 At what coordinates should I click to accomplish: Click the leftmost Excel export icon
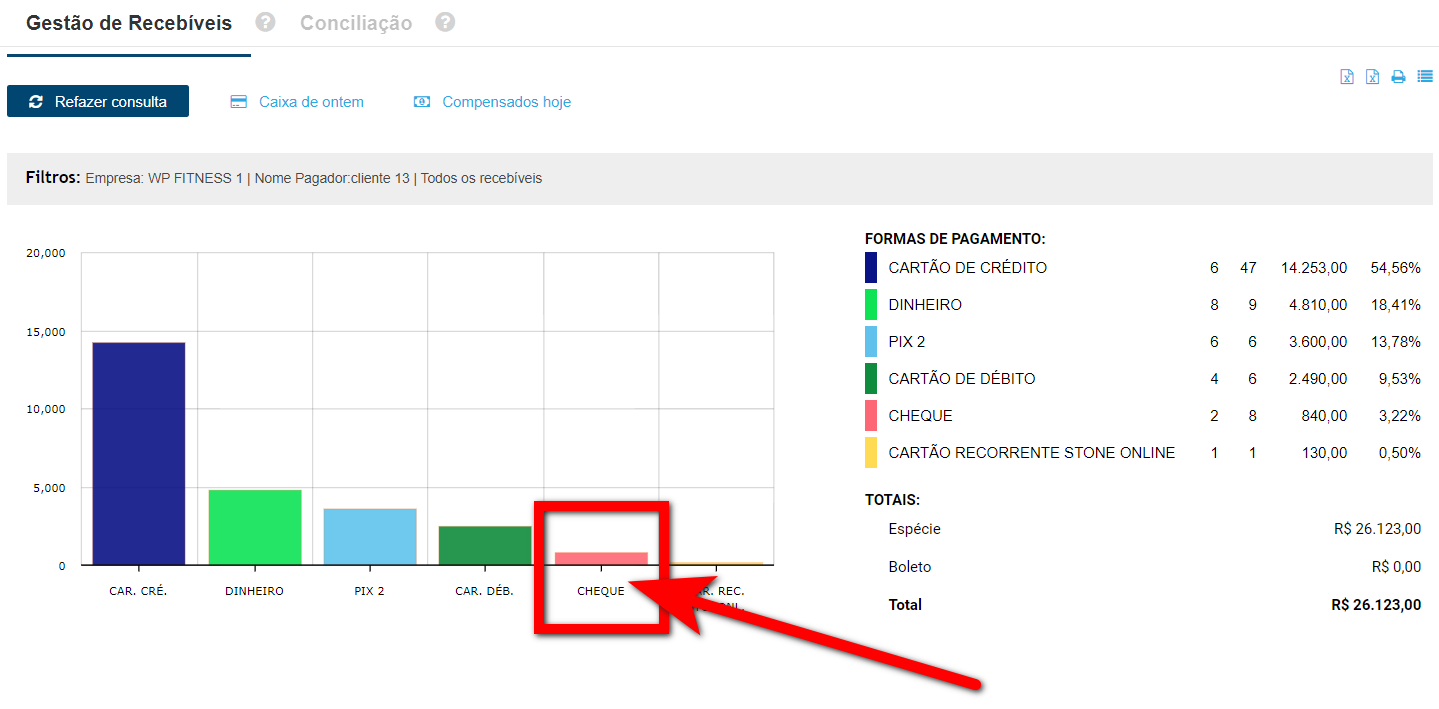[1347, 77]
